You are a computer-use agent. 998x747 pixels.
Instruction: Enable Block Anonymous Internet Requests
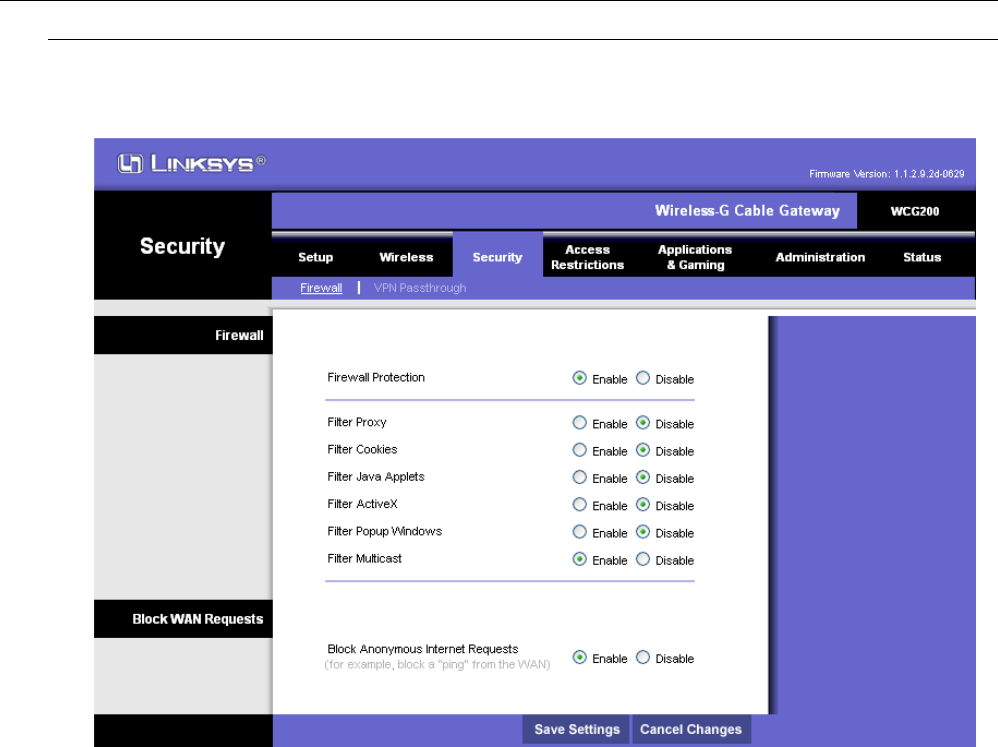click(579, 657)
